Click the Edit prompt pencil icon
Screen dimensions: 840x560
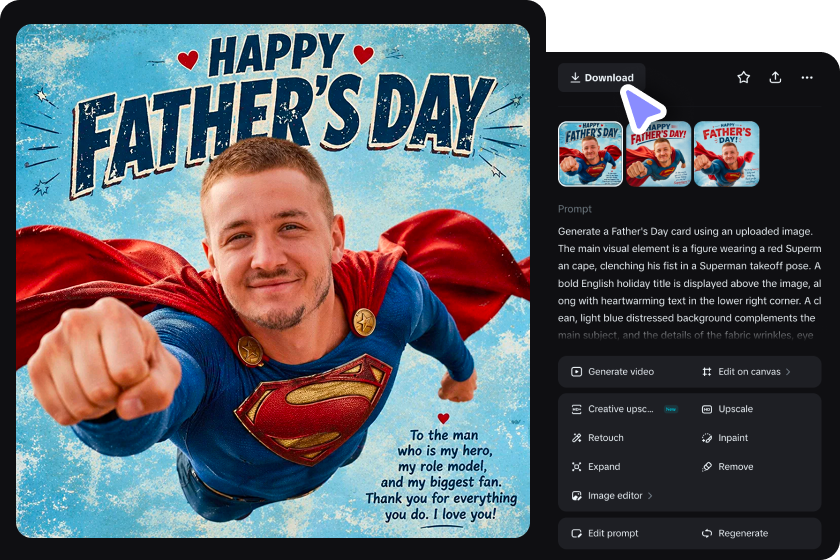(576, 533)
